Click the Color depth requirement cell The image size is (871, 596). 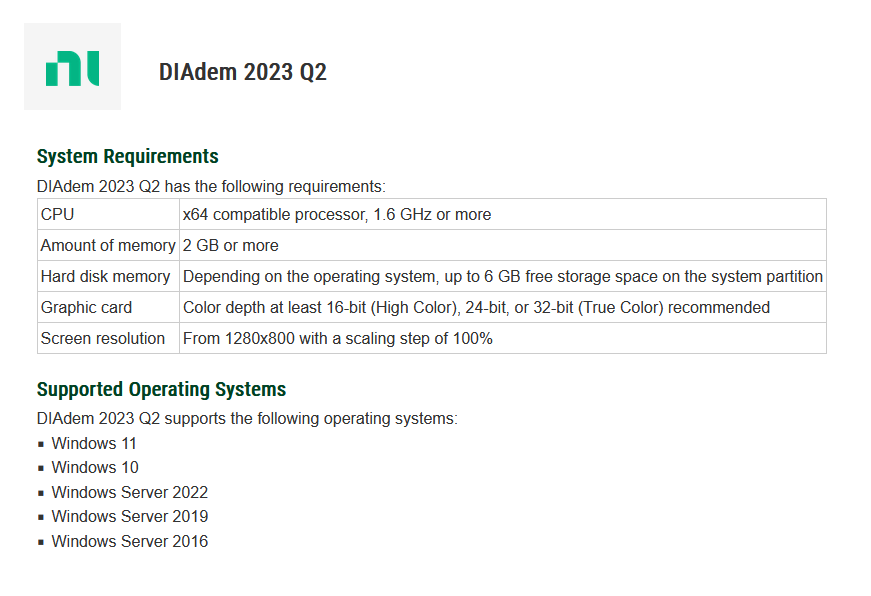tap(476, 307)
